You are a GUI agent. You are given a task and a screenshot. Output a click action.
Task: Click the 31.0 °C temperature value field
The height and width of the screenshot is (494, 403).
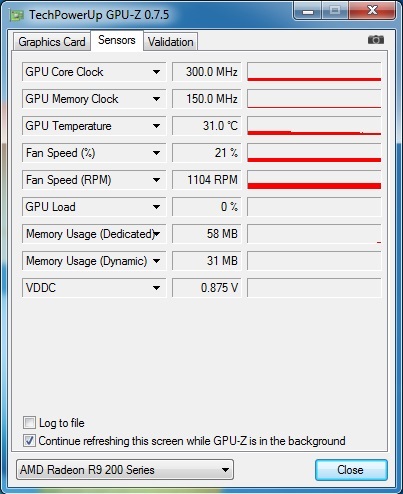click(x=206, y=126)
